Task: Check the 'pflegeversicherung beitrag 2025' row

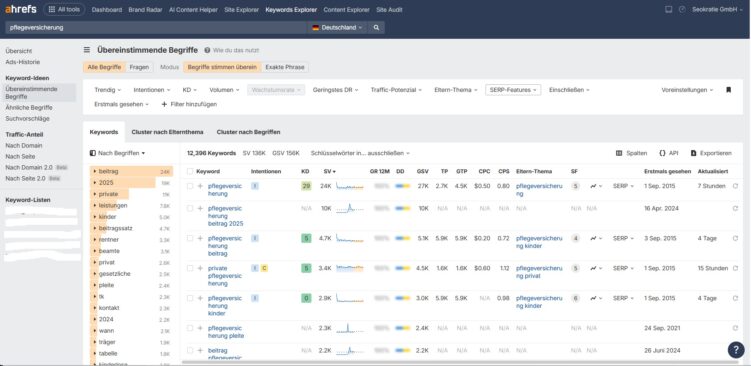Action: pyautogui.click(x=190, y=208)
